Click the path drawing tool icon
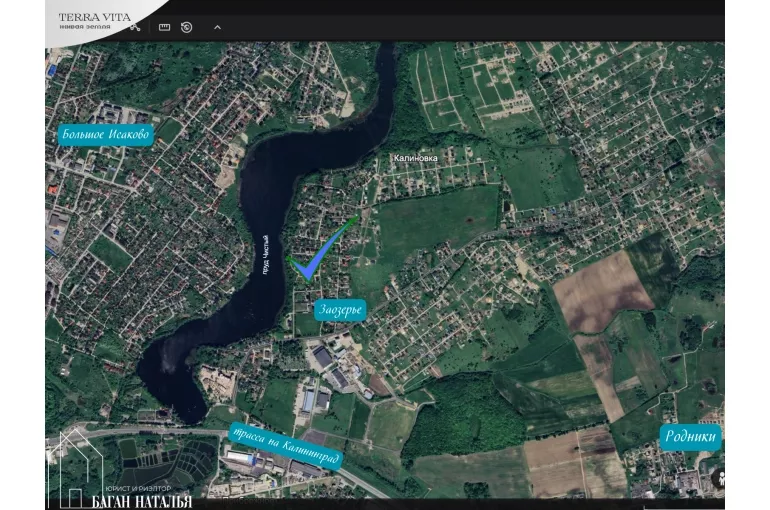770x510 pixels. (x=135, y=27)
